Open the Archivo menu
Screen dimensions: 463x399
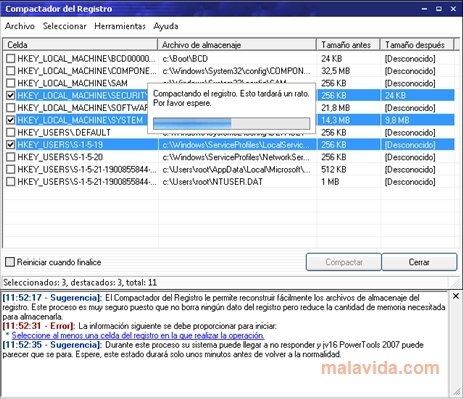click(x=20, y=26)
